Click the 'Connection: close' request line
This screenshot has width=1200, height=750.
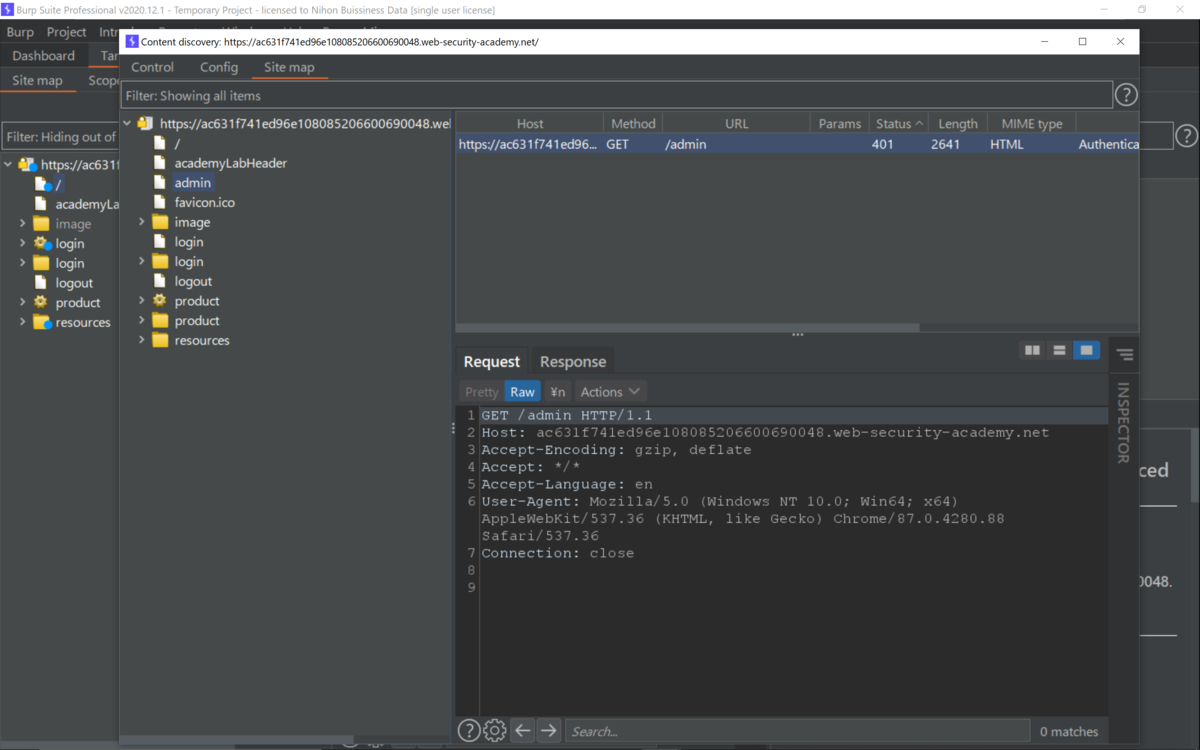pyautogui.click(x=557, y=553)
